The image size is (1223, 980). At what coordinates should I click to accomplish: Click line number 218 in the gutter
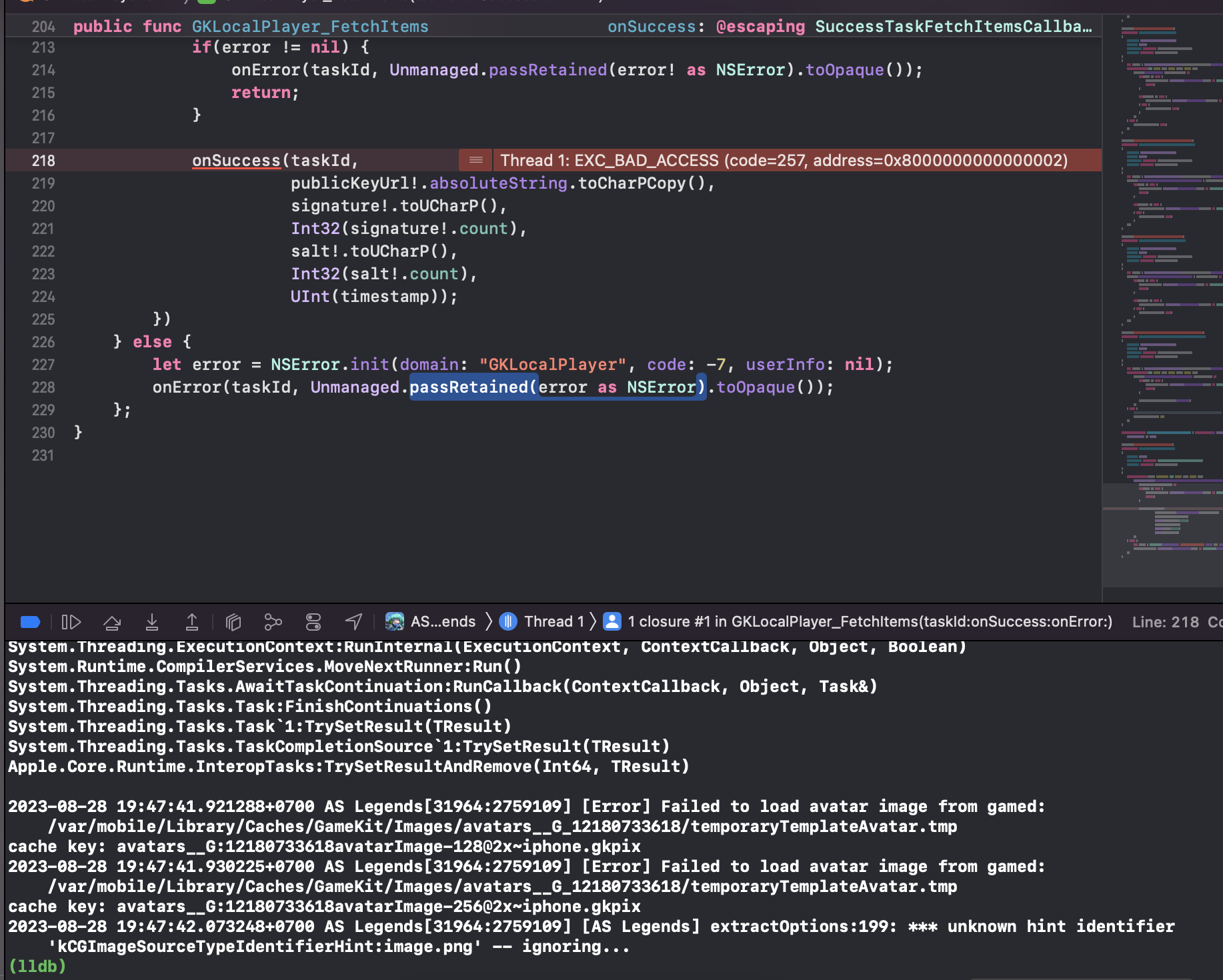click(x=43, y=161)
